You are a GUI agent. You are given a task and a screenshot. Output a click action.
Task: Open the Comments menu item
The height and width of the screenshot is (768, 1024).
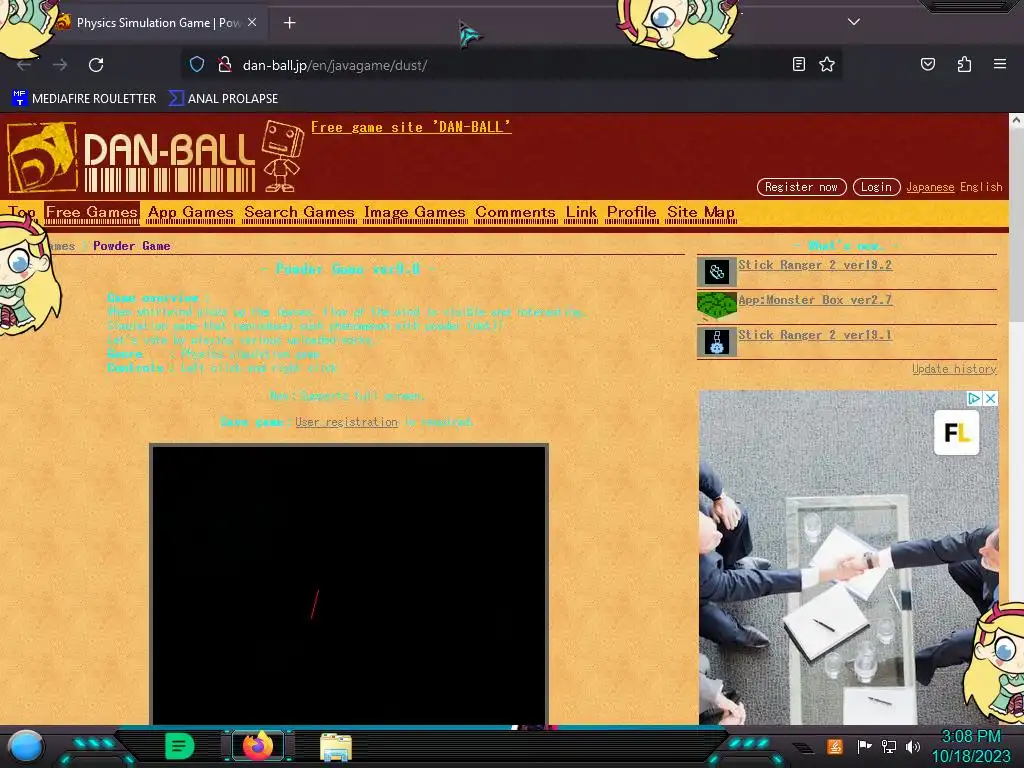coord(515,212)
